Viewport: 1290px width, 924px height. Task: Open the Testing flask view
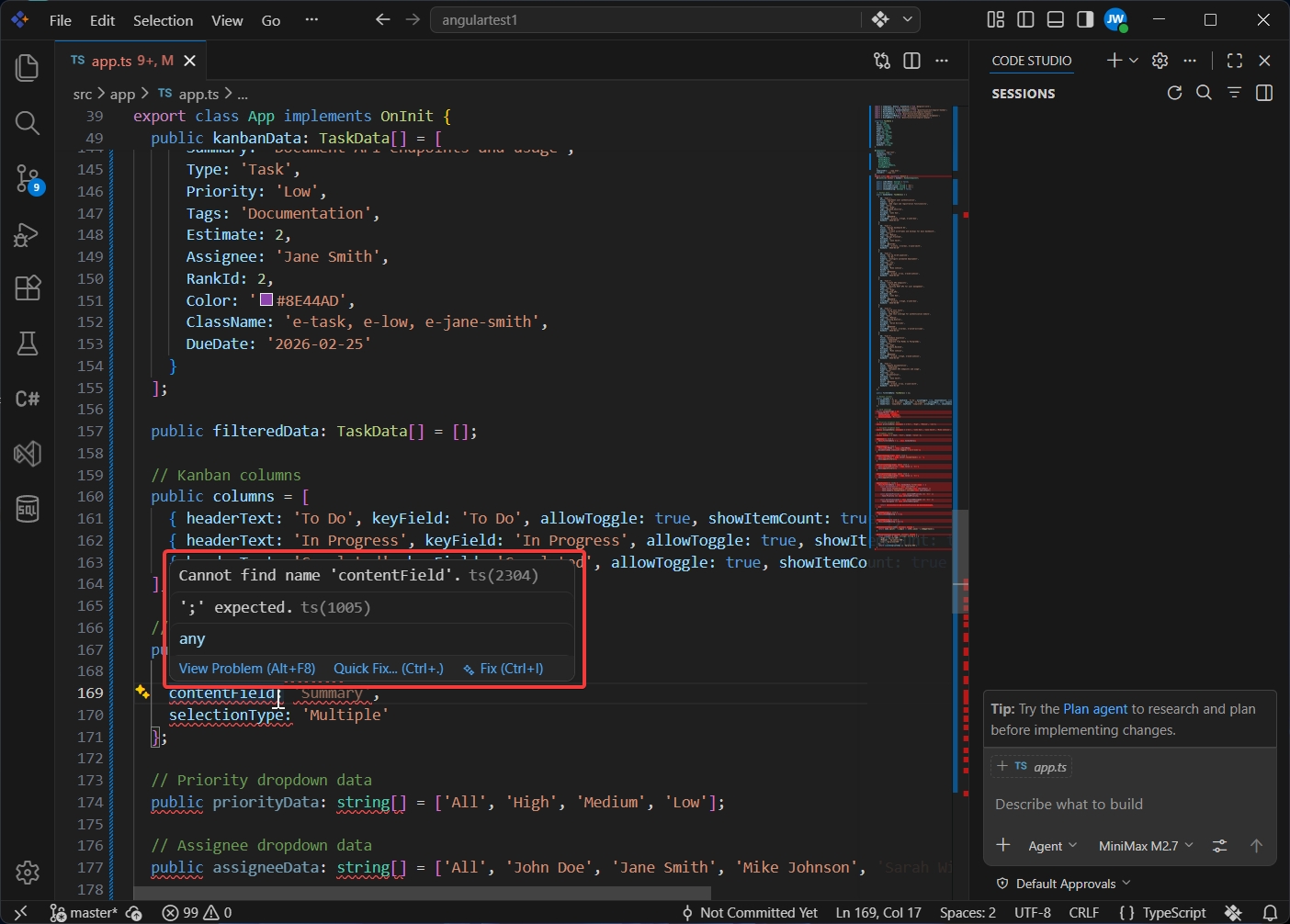tap(28, 344)
